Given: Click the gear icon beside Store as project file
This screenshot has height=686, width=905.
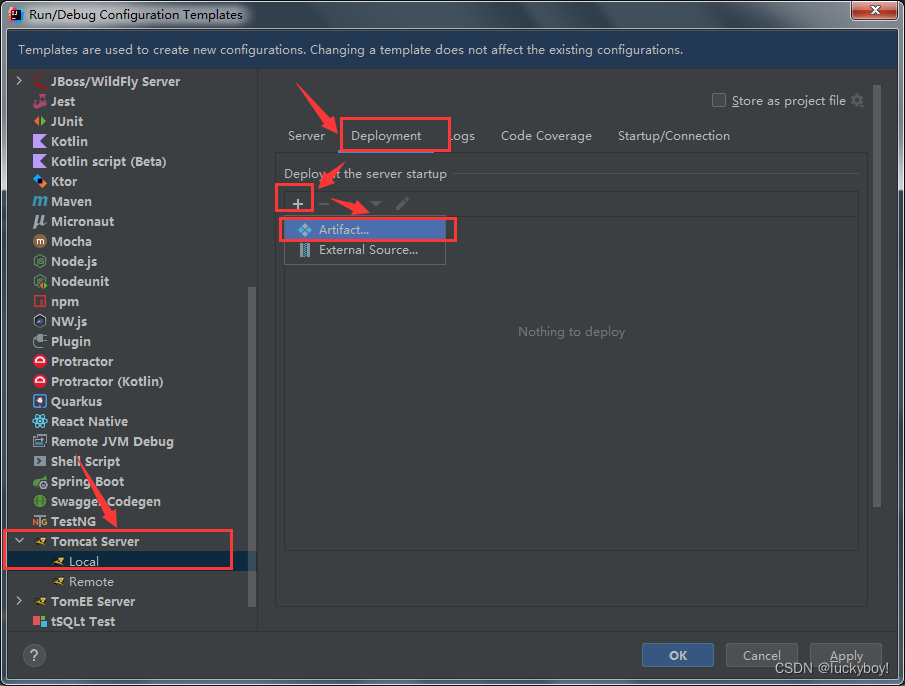Looking at the screenshot, I should (858, 100).
